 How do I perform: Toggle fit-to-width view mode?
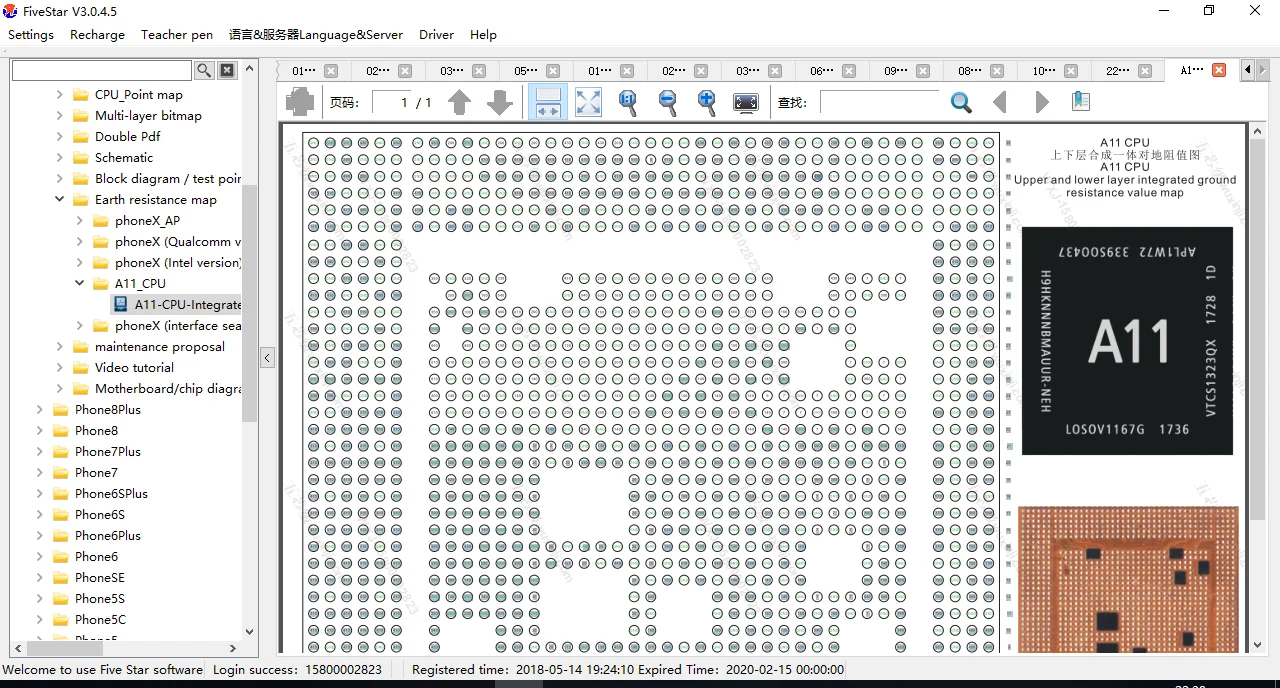pos(548,102)
